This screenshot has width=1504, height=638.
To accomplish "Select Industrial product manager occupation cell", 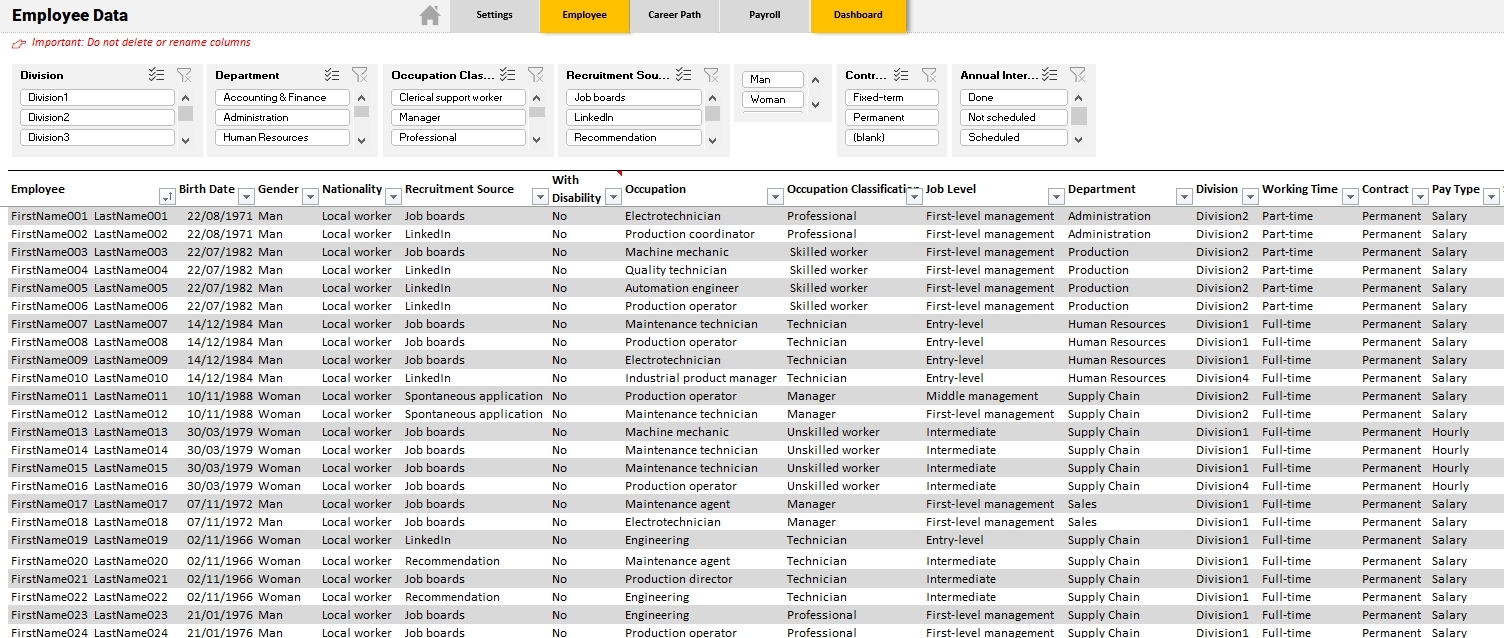I will (x=701, y=378).
